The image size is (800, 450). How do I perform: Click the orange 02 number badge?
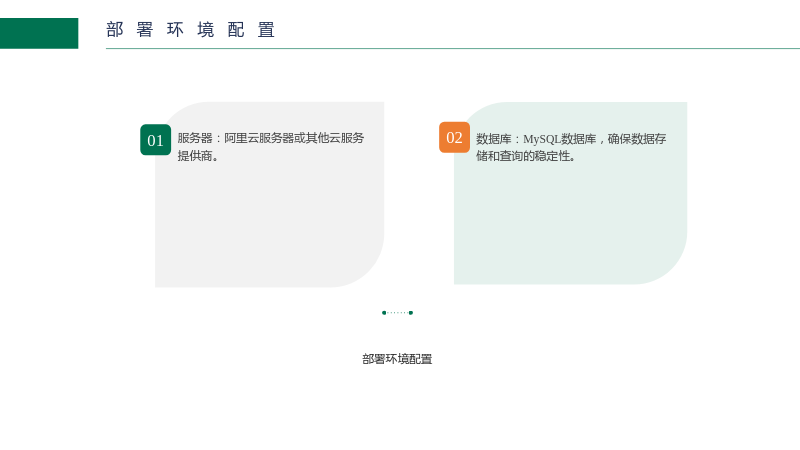pos(454,137)
